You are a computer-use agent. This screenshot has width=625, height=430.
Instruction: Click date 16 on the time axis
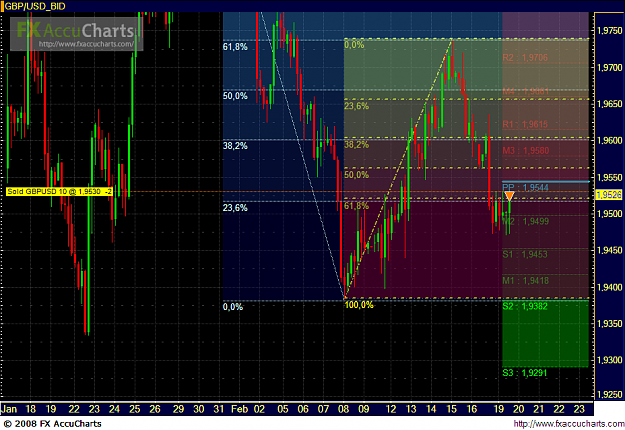pyautogui.click(x=472, y=409)
